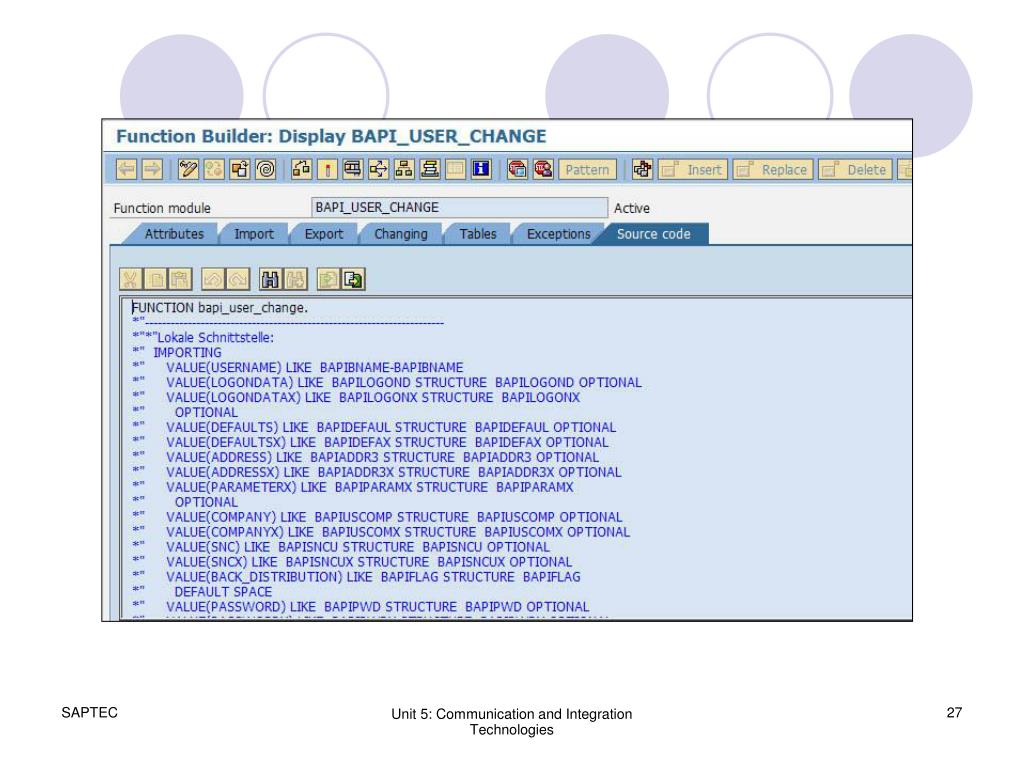Image resolution: width=1024 pixels, height=768 pixels.
Task: Click the Insert button
Action: click(x=692, y=170)
